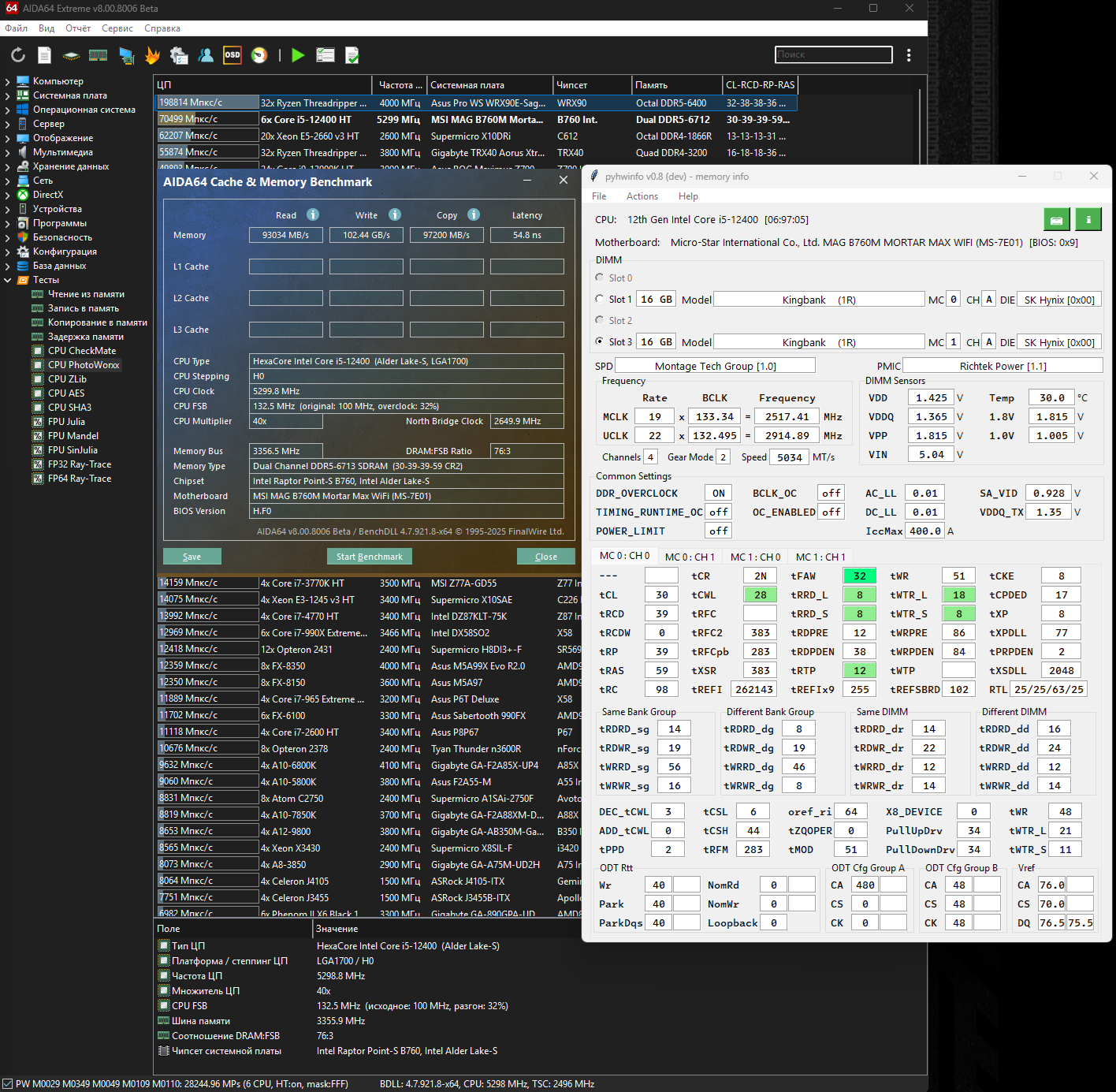Select Задержка памяти in the tree

click(86, 337)
